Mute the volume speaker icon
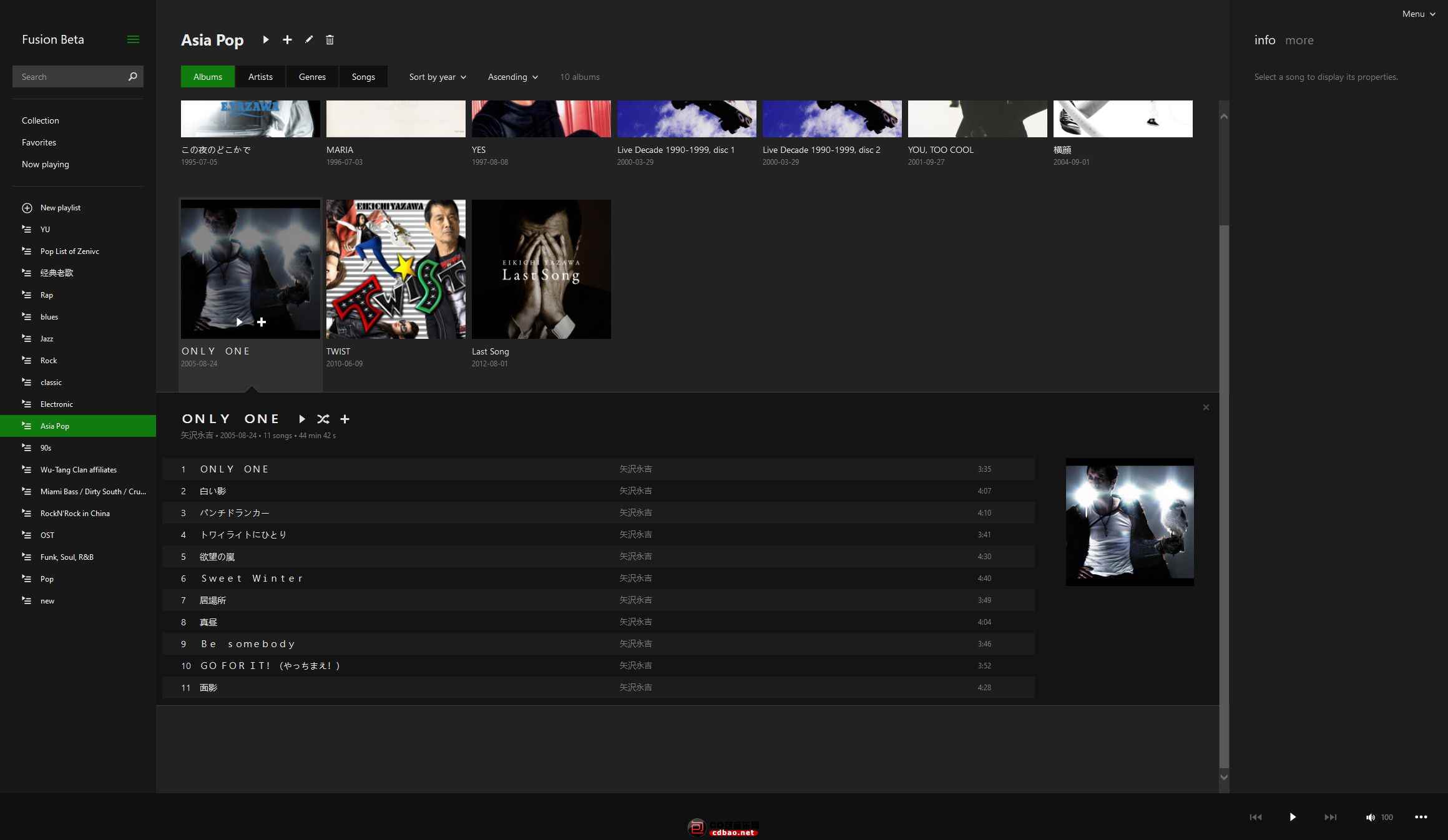 pyautogui.click(x=1370, y=818)
